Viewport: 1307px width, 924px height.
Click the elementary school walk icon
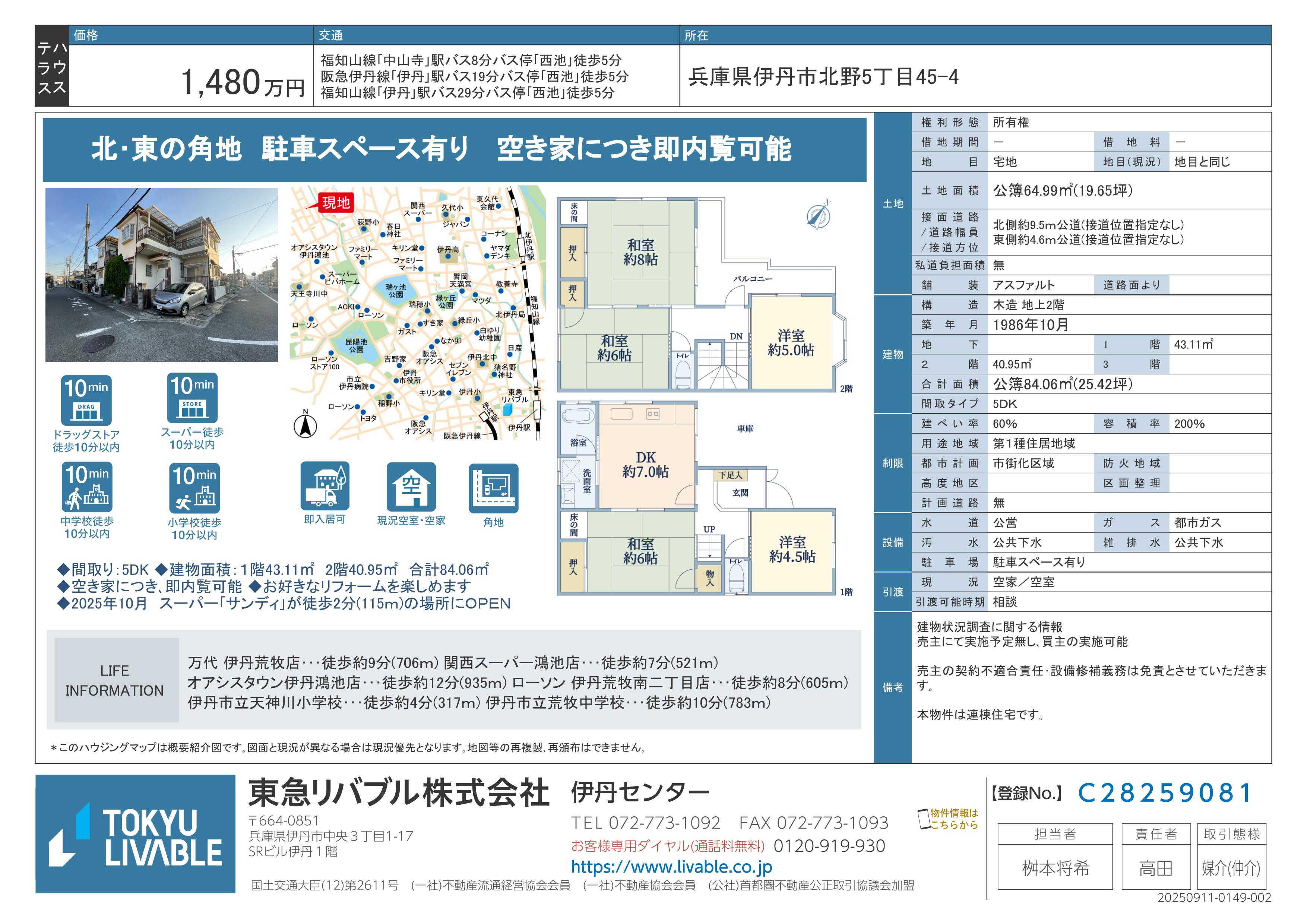(194, 488)
